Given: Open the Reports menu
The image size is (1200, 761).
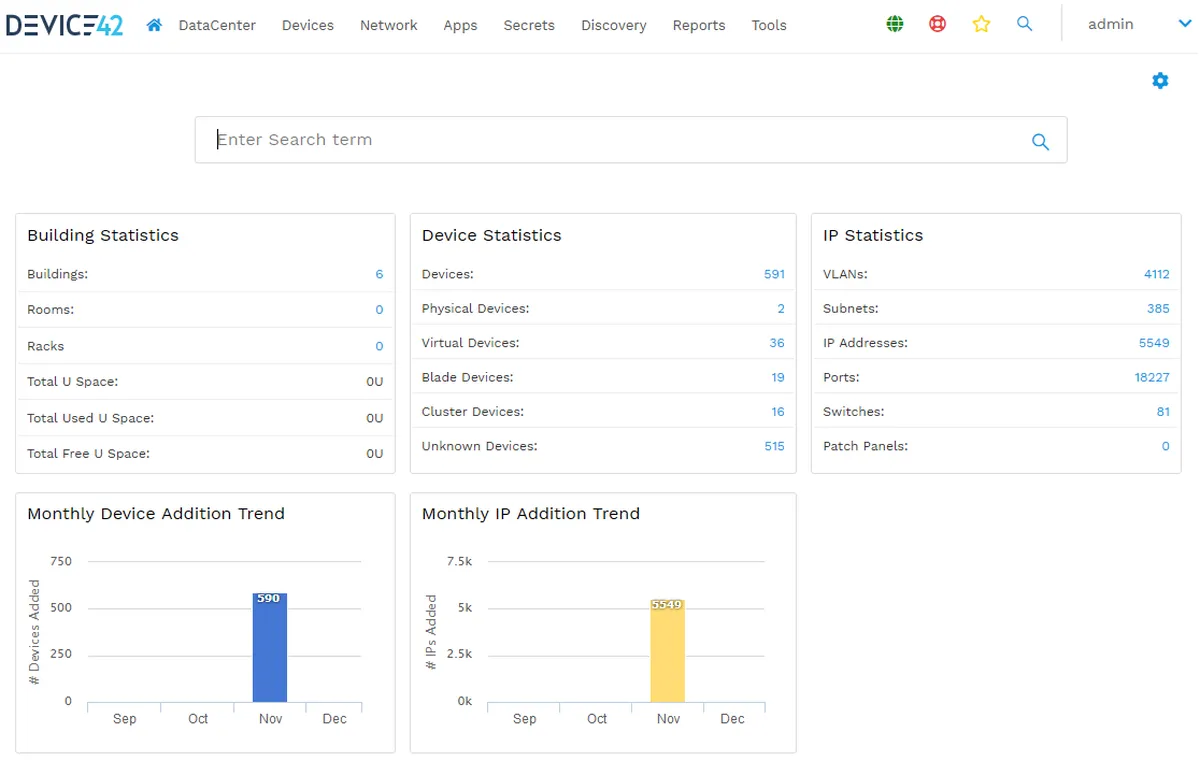Looking at the screenshot, I should click(698, 25).
